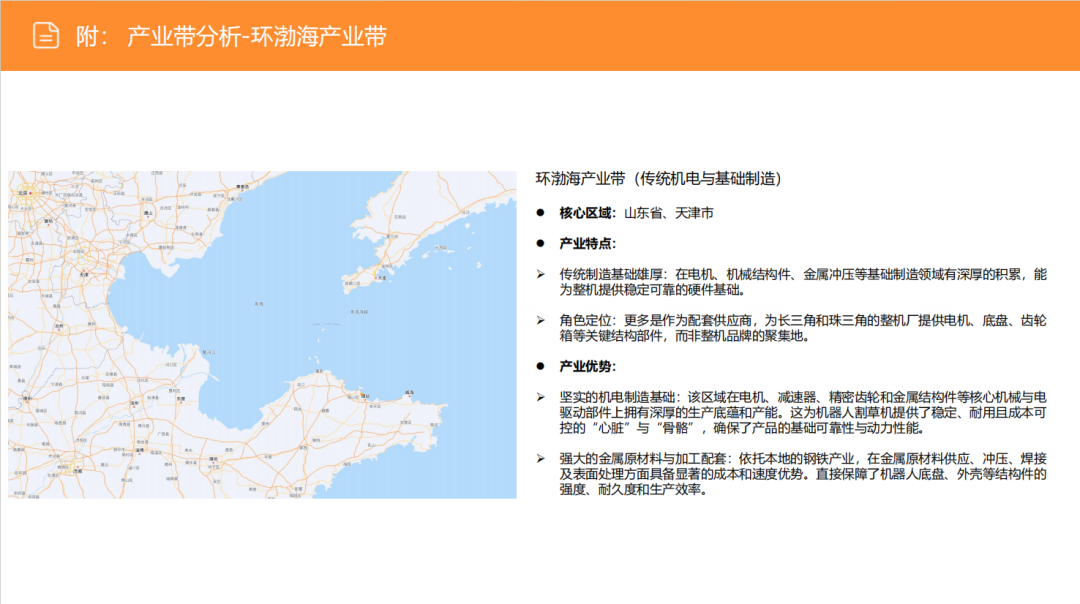Select the bullet next to 产业特点

coord(540,241)
